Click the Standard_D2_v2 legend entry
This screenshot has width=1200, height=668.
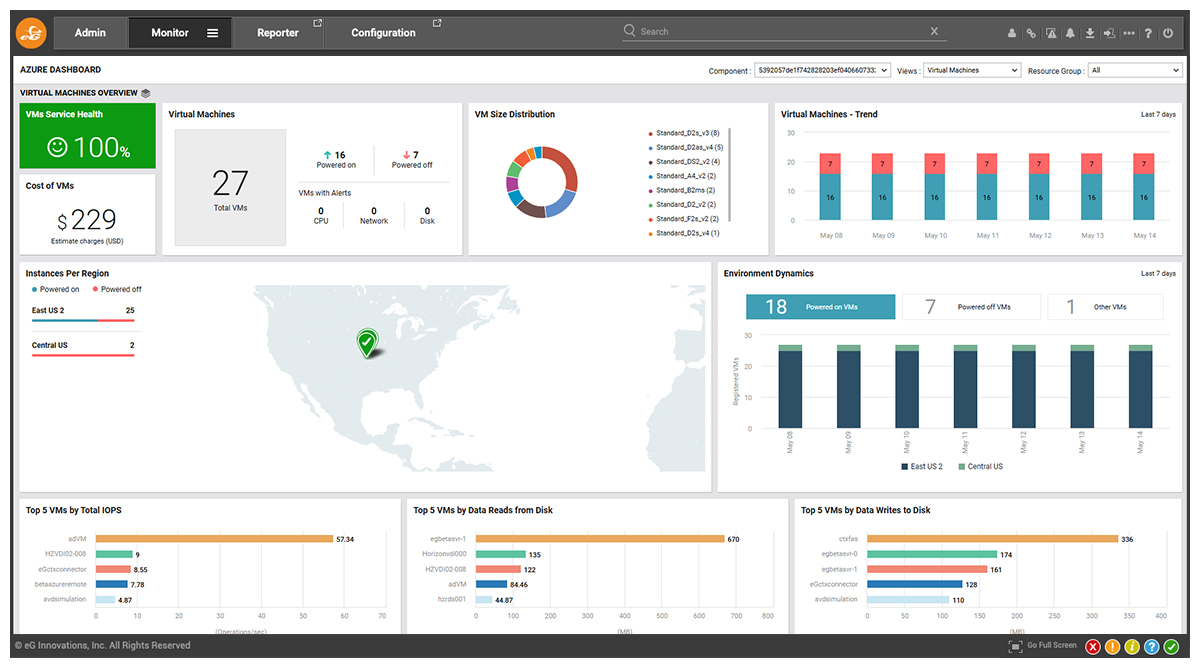coord(681,205)
